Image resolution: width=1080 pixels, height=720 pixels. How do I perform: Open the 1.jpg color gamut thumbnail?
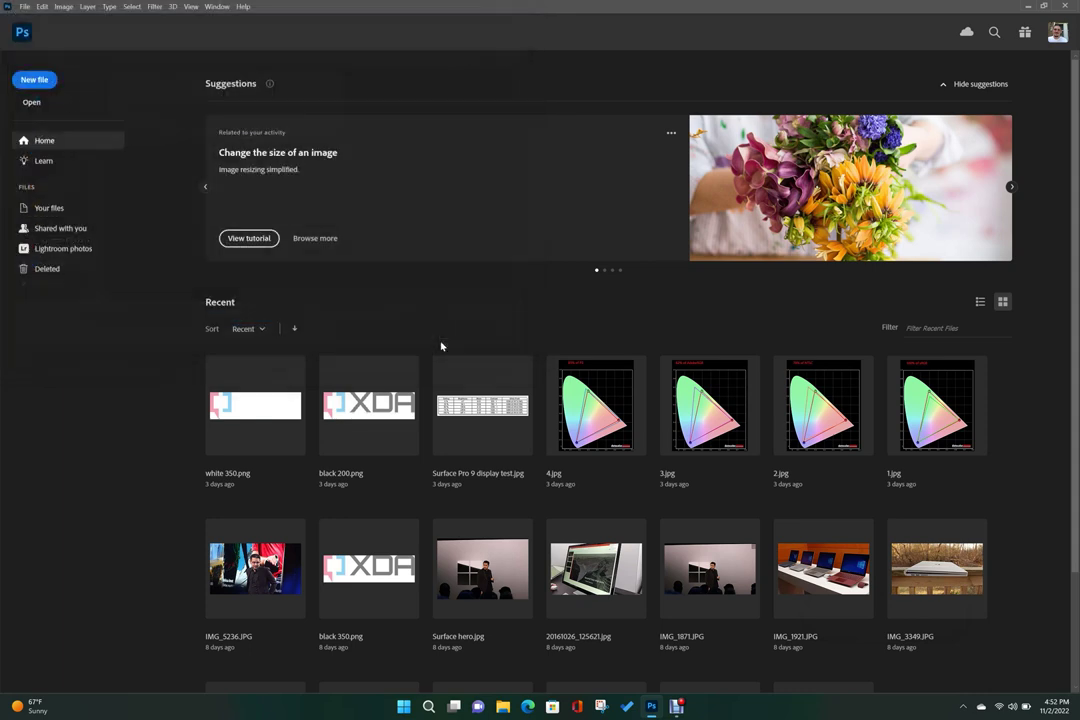click(937, 405)
